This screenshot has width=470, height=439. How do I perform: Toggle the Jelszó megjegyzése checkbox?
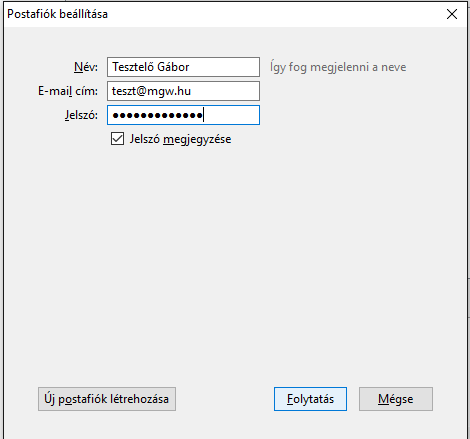117,139
